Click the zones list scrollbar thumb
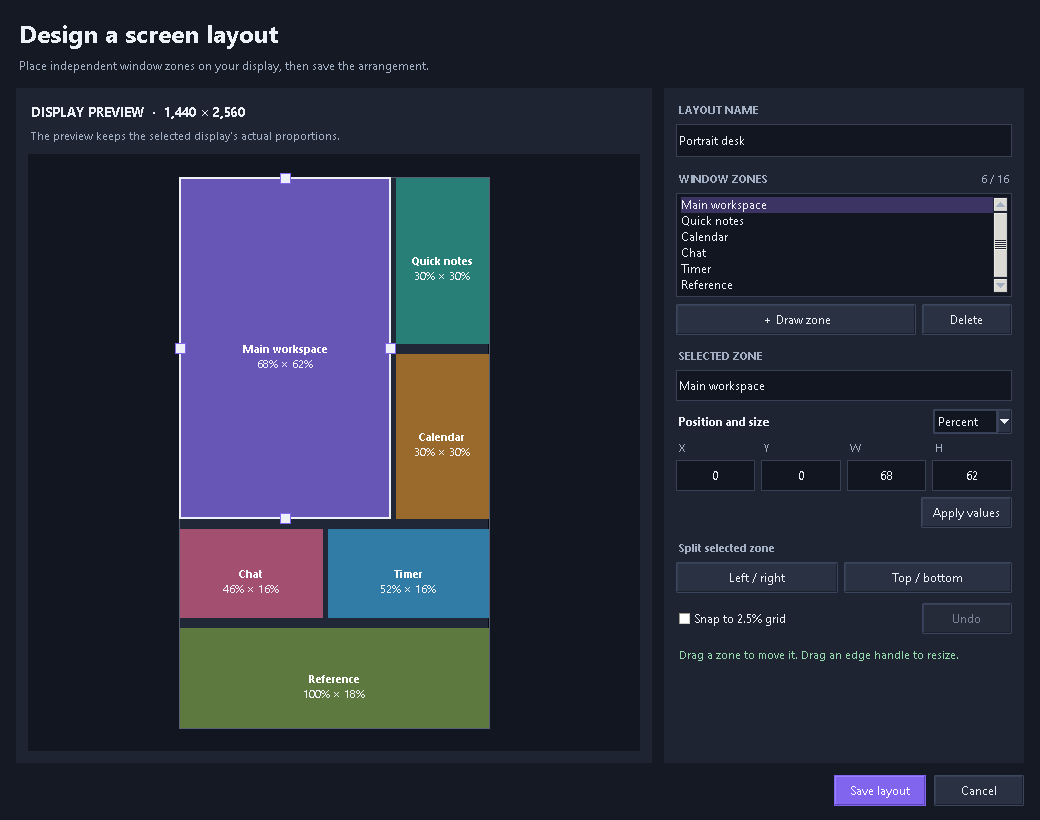The width and height of the screenshot is (1040, 820). click(x=1000, y=244)
